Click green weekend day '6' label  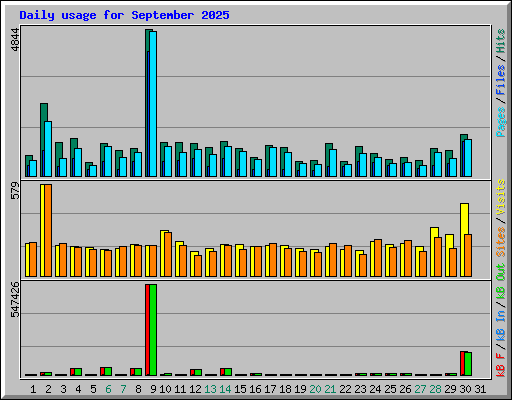(x=108, y=389)
